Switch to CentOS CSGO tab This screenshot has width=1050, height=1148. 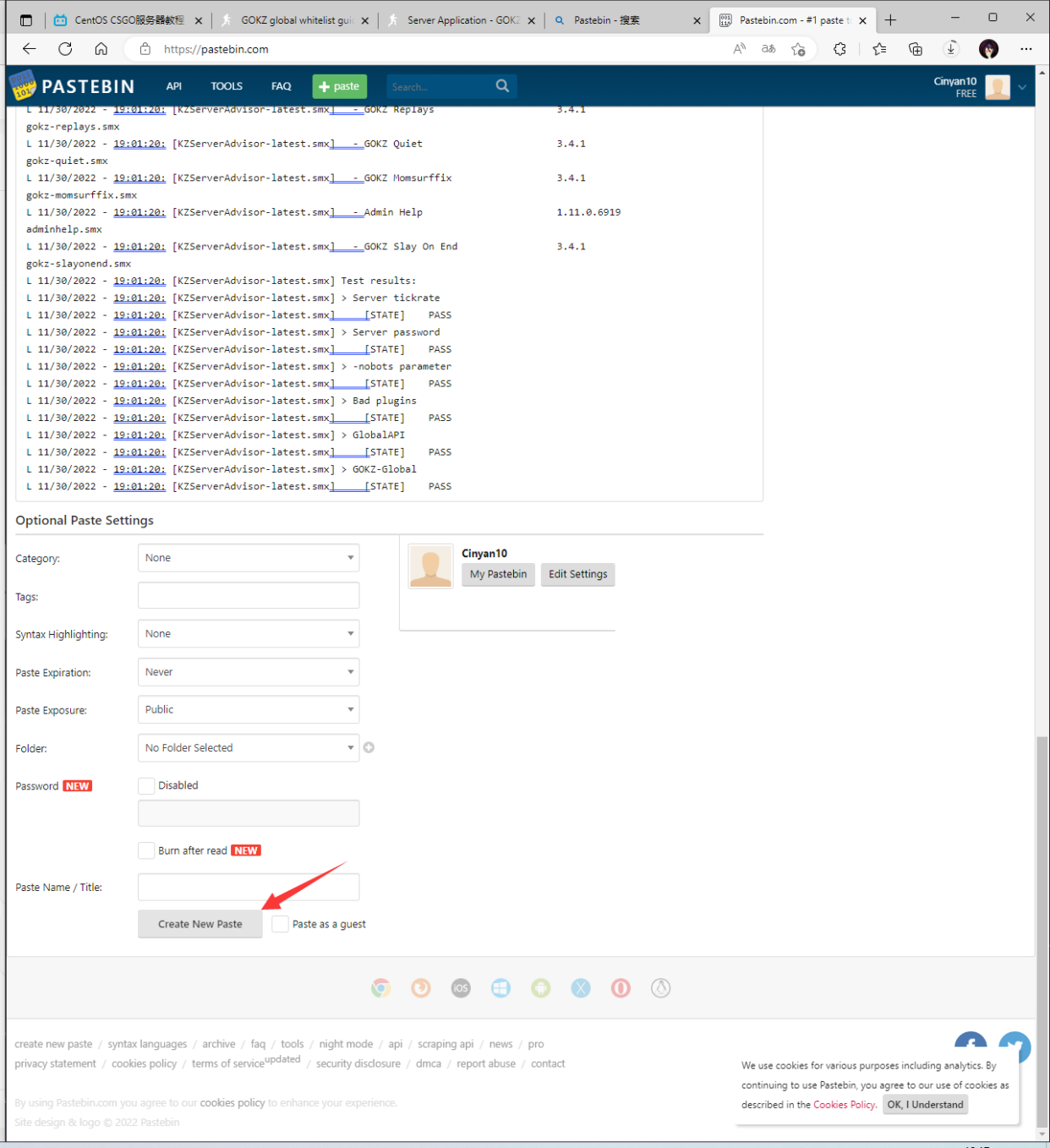tap(127, 20)
